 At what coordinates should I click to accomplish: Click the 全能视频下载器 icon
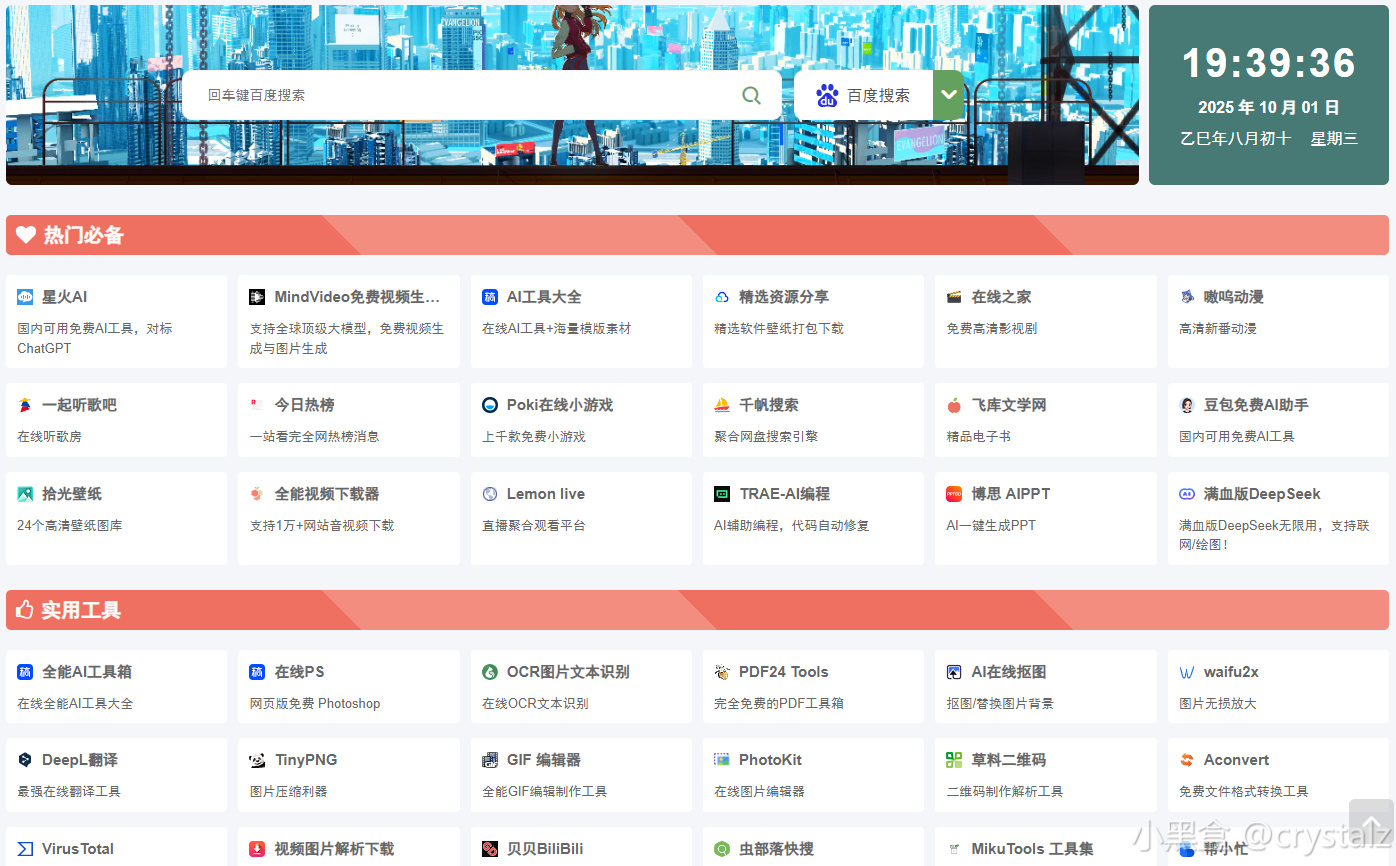257,494
